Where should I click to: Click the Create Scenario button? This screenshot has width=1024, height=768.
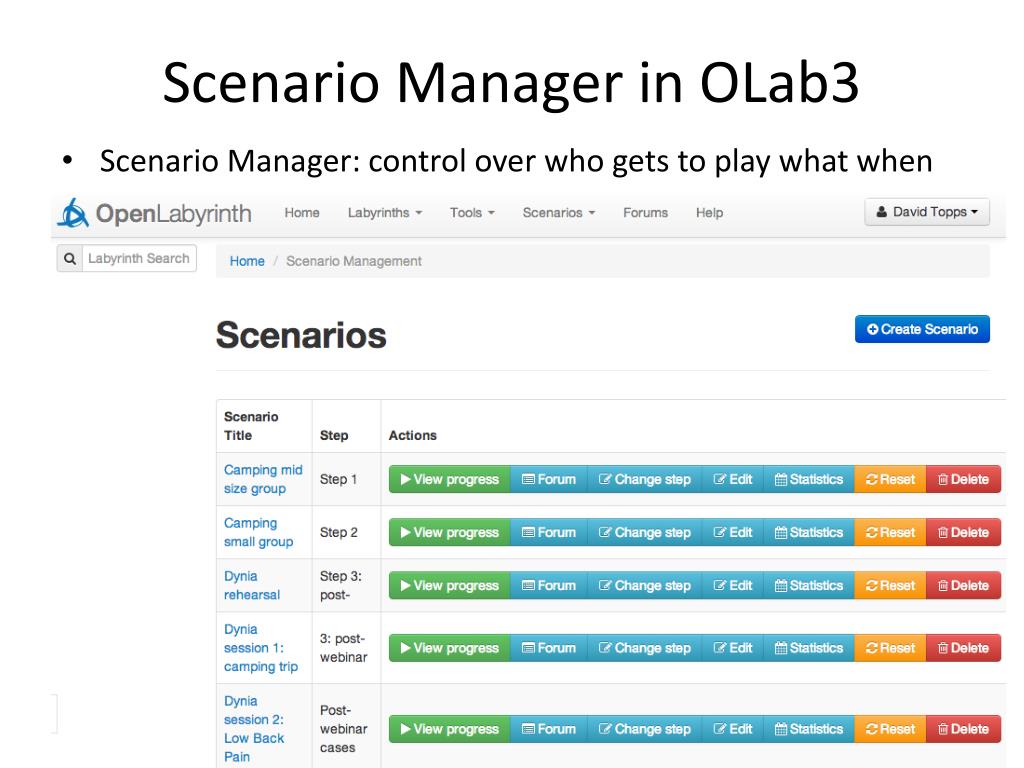click(922, 329)
